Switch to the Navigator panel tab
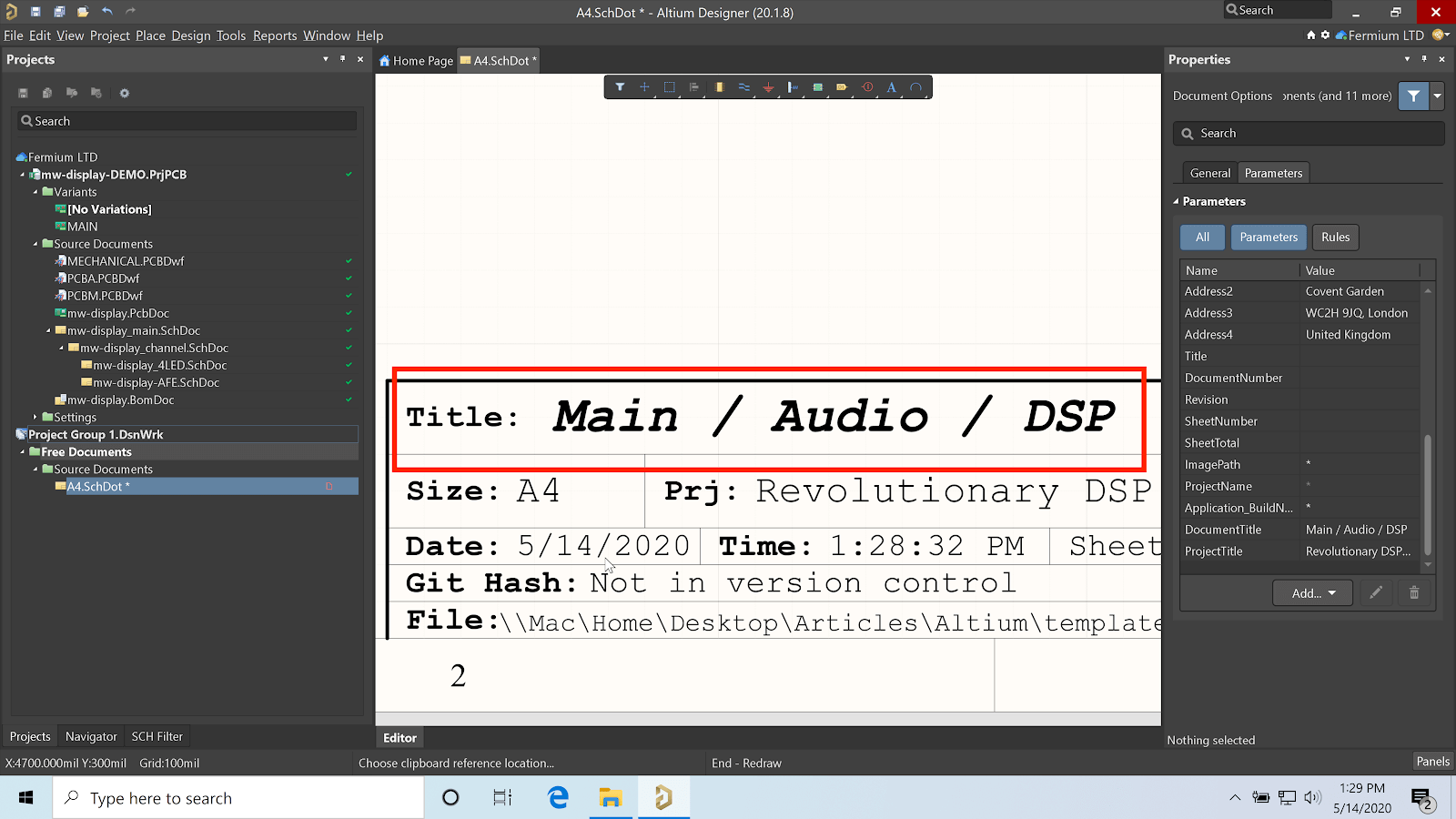The height and width of the screenshot is (819, 1456). (x=91, y=736)
